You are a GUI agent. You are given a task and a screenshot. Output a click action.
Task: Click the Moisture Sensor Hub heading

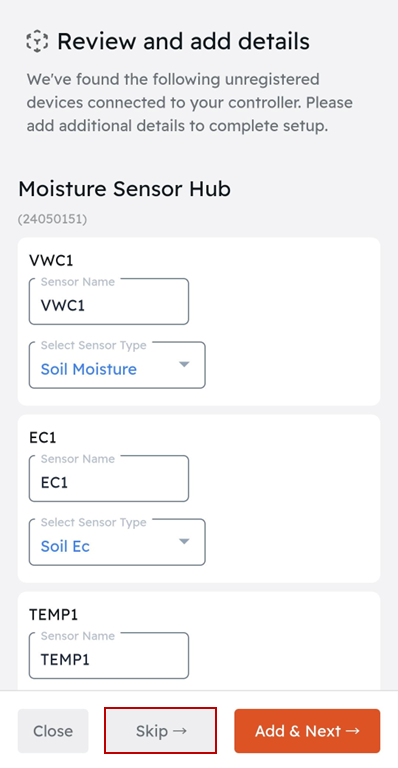pyautogui.click(x=124, y=189)
